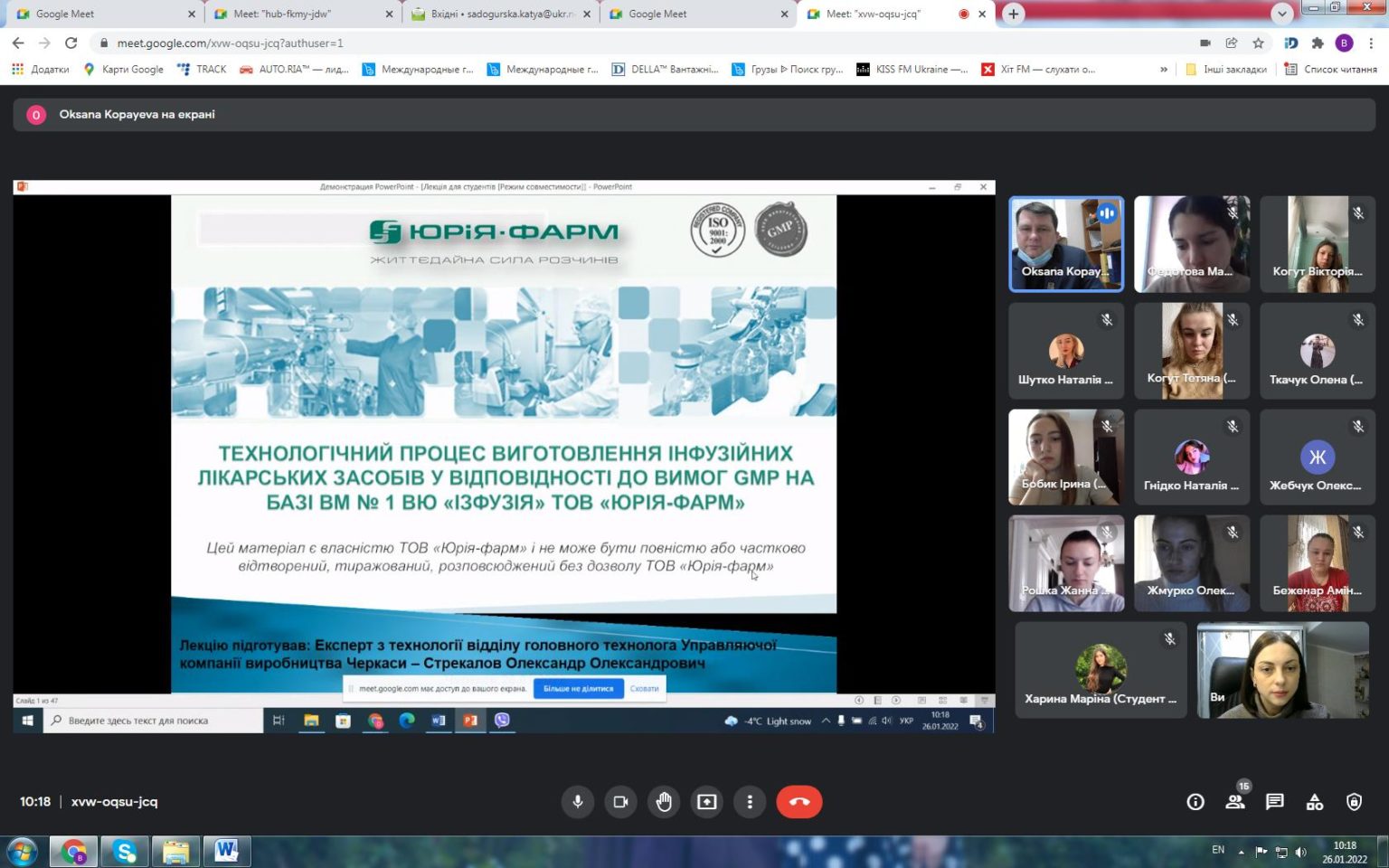This screenshot has height=868, width=1389.
Task: Go forward in browser history
Action: click(44, 42)
